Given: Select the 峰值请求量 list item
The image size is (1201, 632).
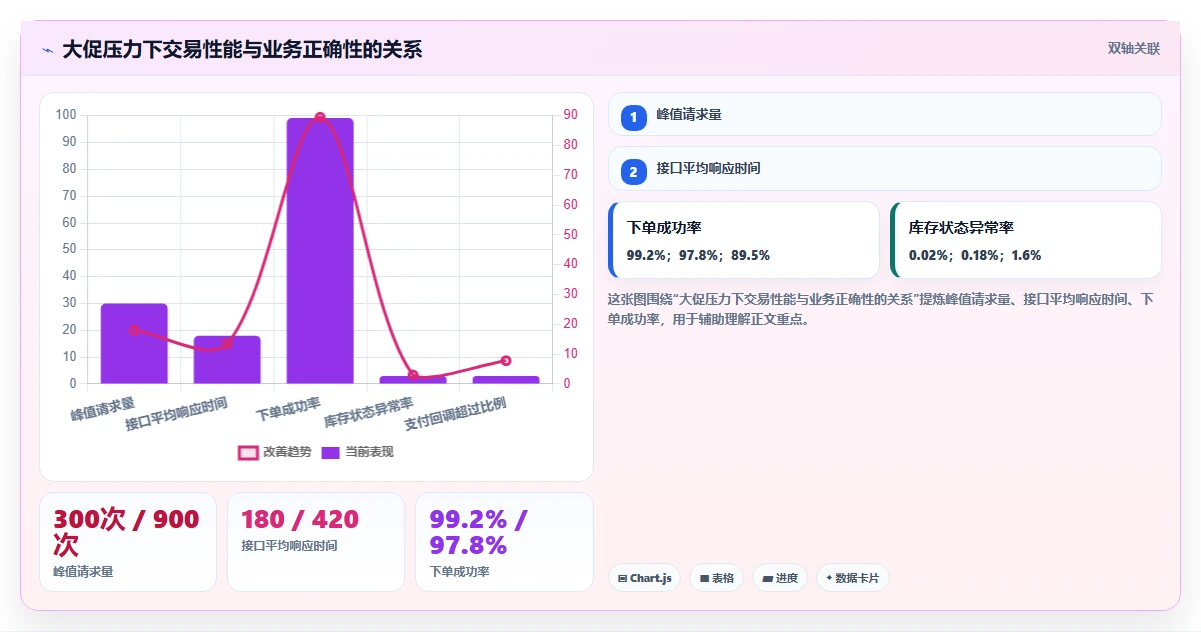Looking at the screenshot, I should click(885, 114).
